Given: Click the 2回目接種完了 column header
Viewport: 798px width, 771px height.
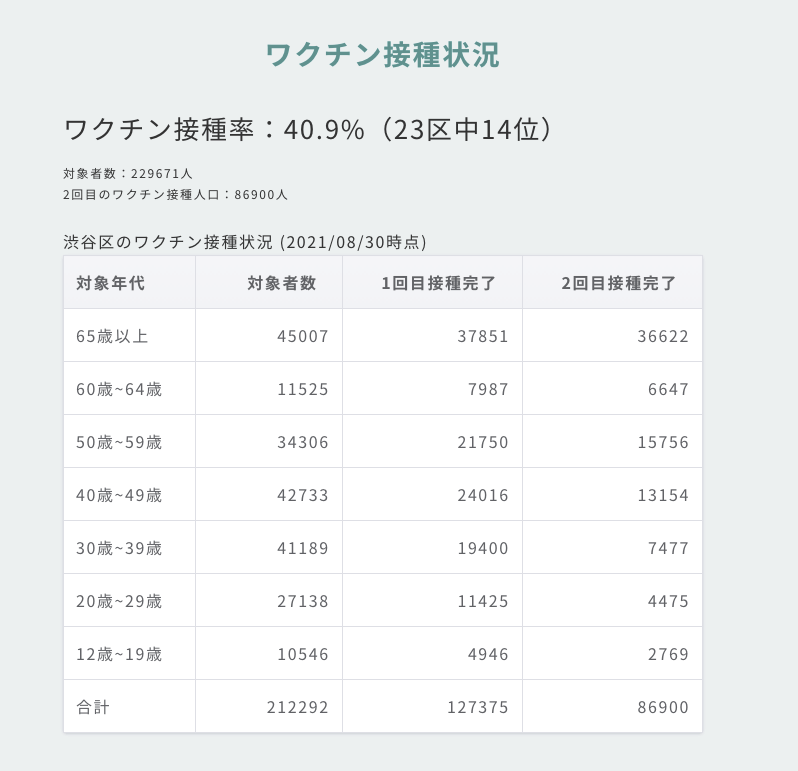Looking at the screenshot, I should (619, 283).
